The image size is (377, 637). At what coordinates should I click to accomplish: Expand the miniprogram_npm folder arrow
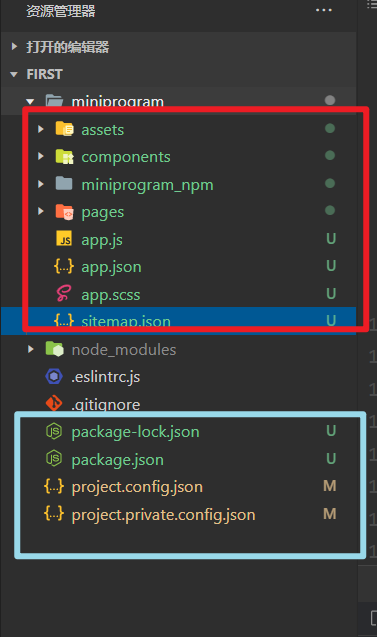click(x=41, y=184)
